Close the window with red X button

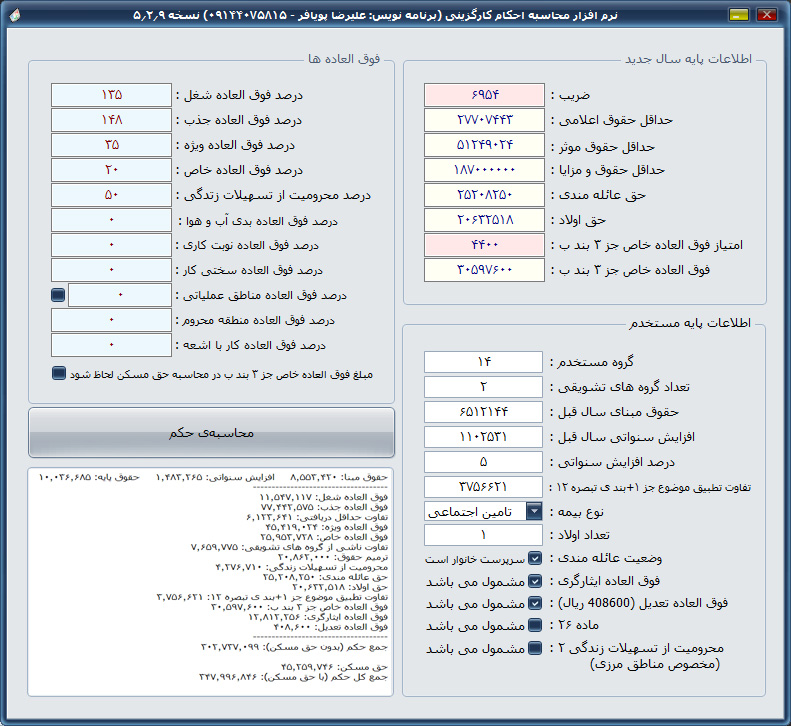coord(767,15)
